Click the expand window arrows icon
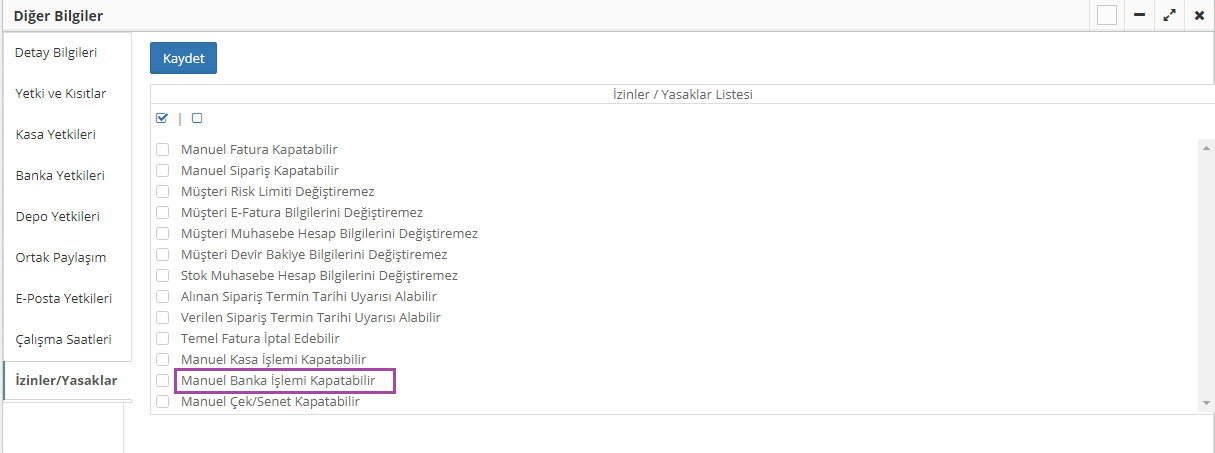This screenshot has height=453, width=1215. [x=1168, y=16]
